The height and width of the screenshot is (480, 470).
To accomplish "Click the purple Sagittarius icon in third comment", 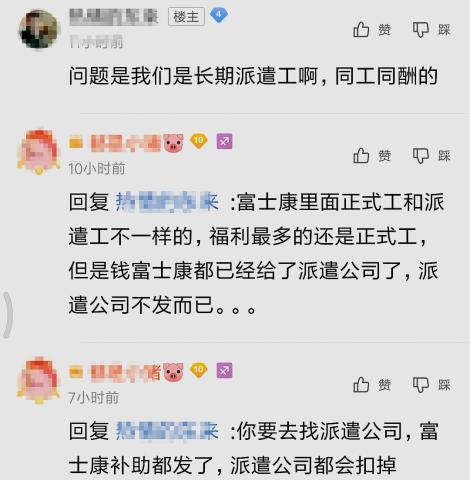I will point(224,370).
